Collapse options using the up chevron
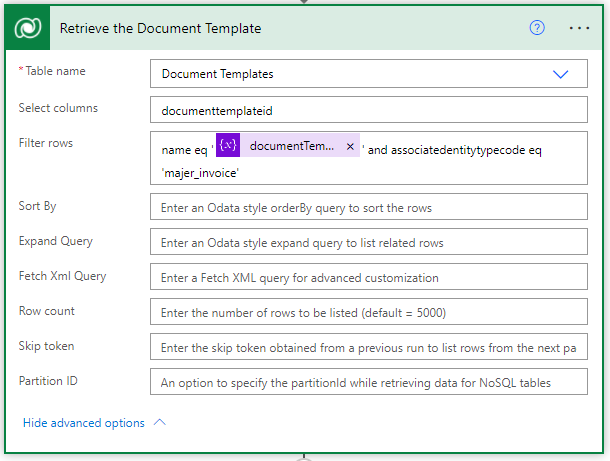The image size is (610, 461). pos(159,422)
